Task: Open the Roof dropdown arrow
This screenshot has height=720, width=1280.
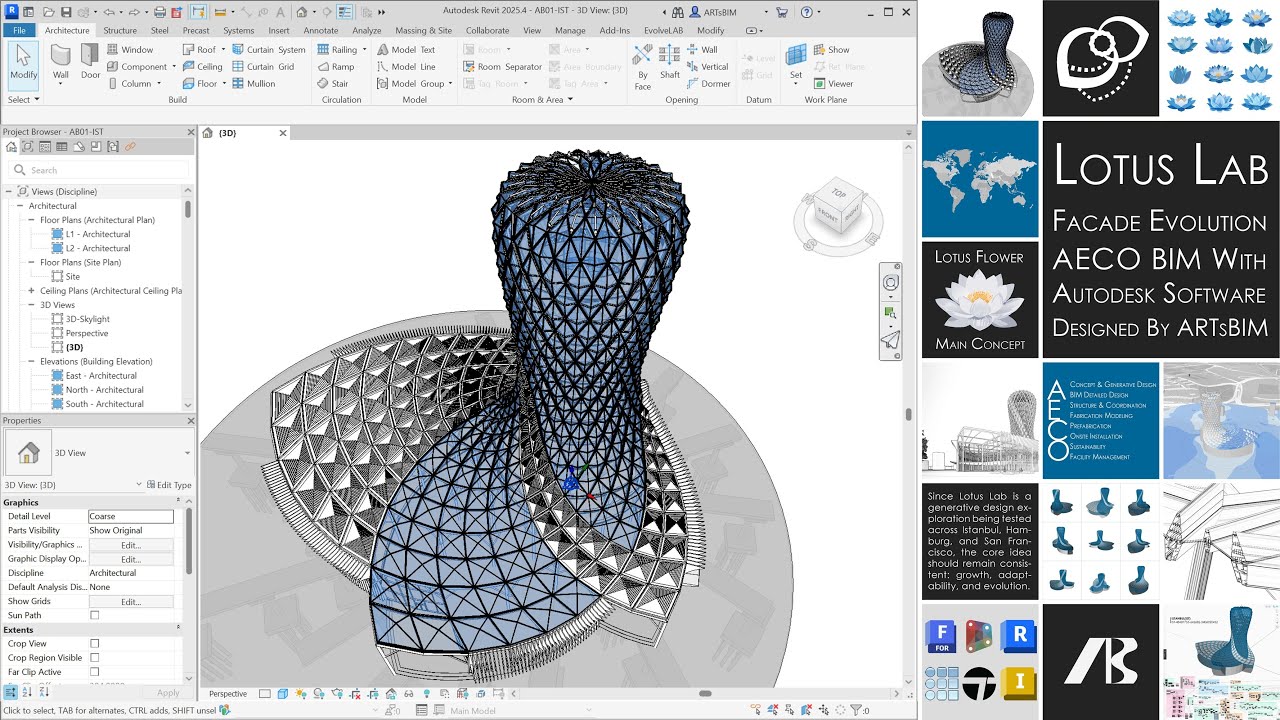Action: 223,49
